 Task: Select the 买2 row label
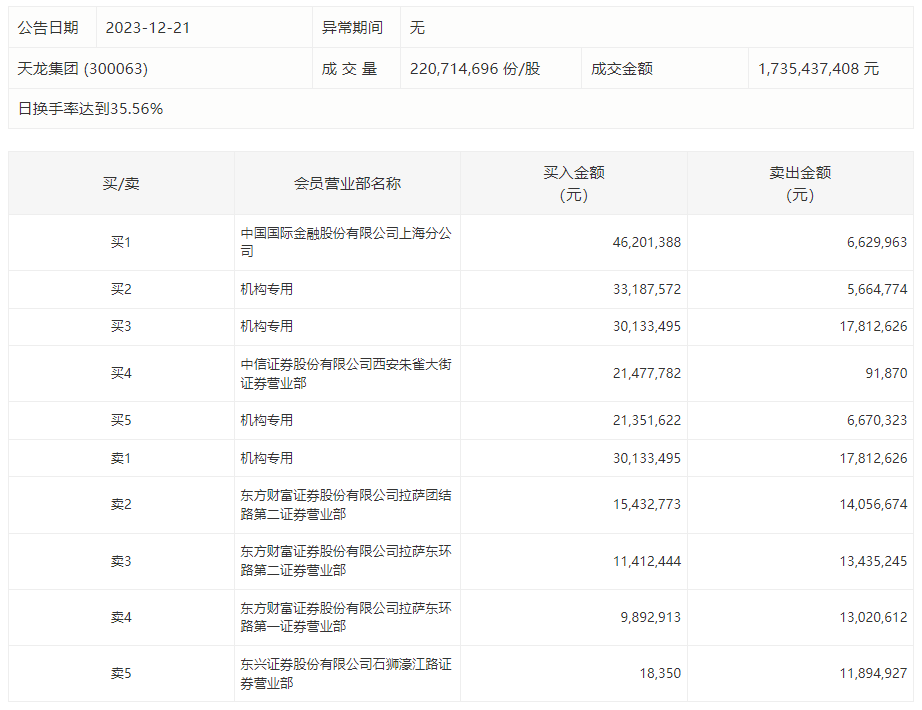coord(121,289)
